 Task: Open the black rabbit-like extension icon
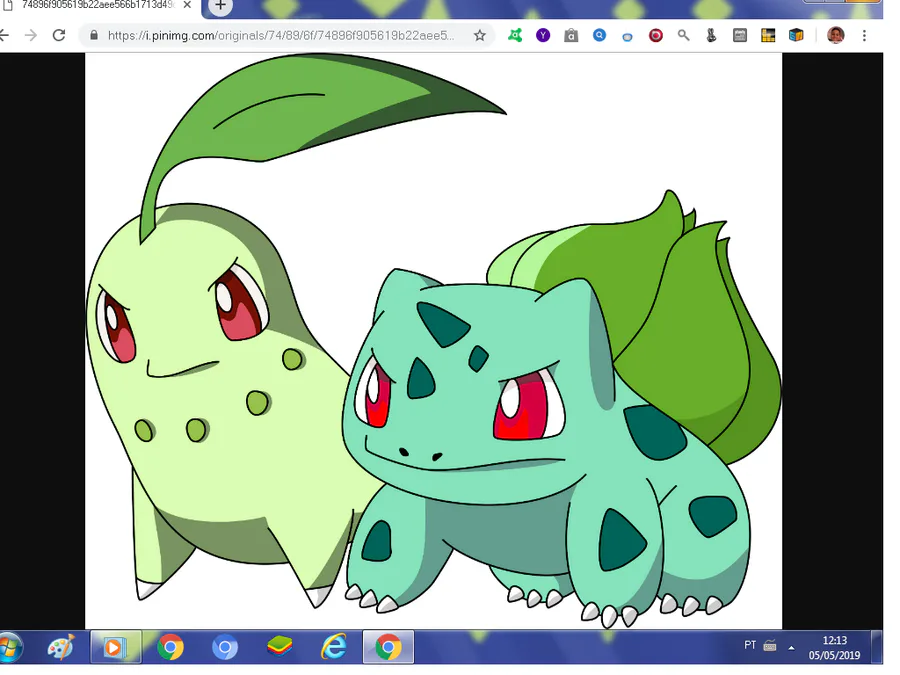tap(712, 36)
